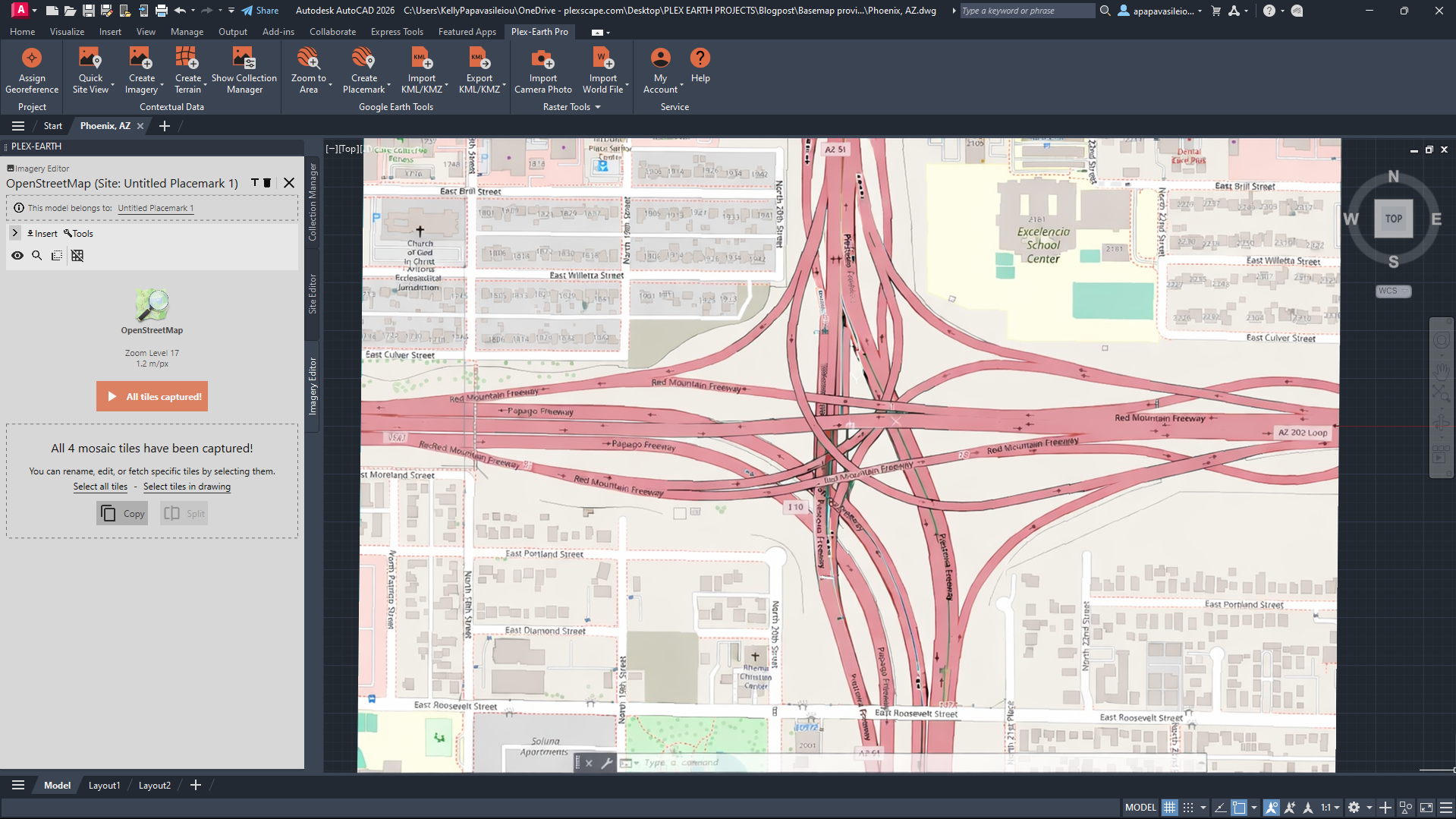Open Plex-Earth Help

700,66
